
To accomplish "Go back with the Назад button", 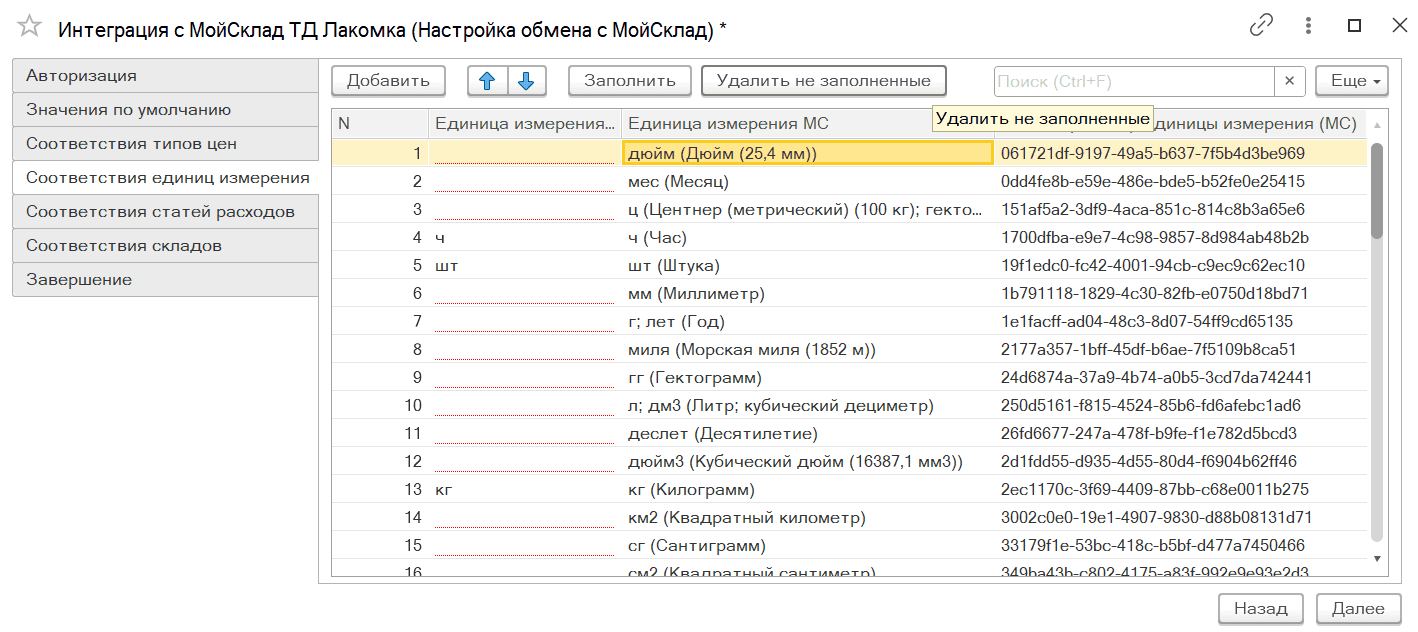I will [1260, 608].
